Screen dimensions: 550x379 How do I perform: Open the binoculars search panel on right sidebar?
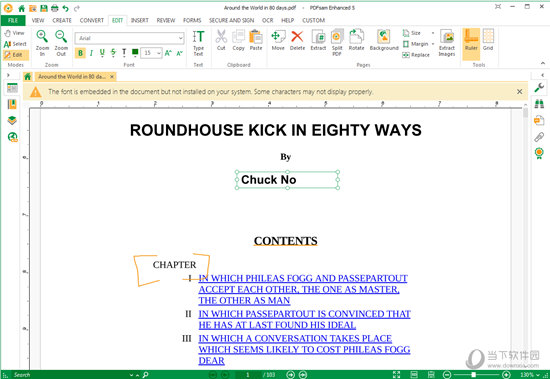click(x=539, y=104)
